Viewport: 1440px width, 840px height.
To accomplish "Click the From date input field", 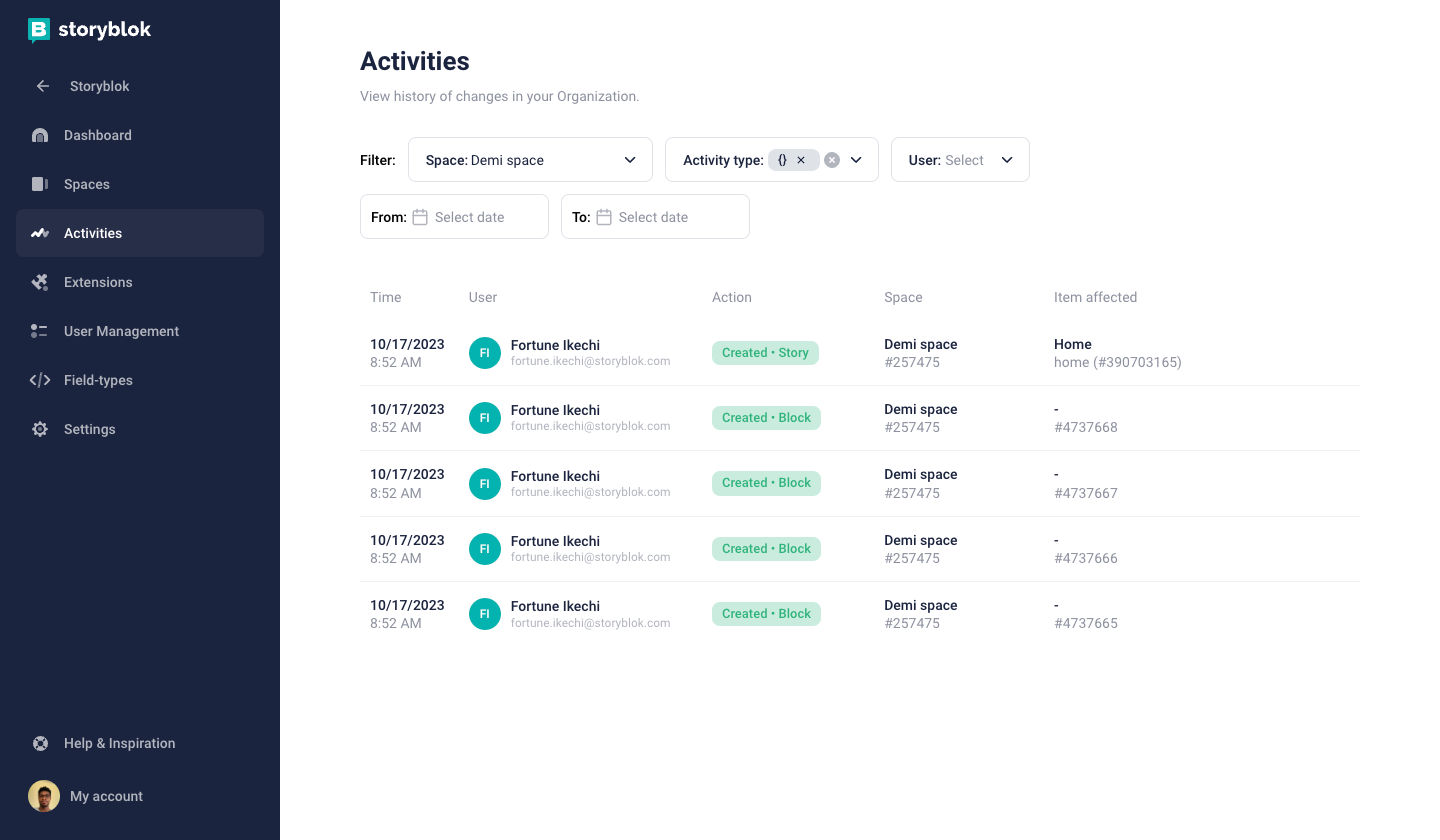I will point(454,217).
